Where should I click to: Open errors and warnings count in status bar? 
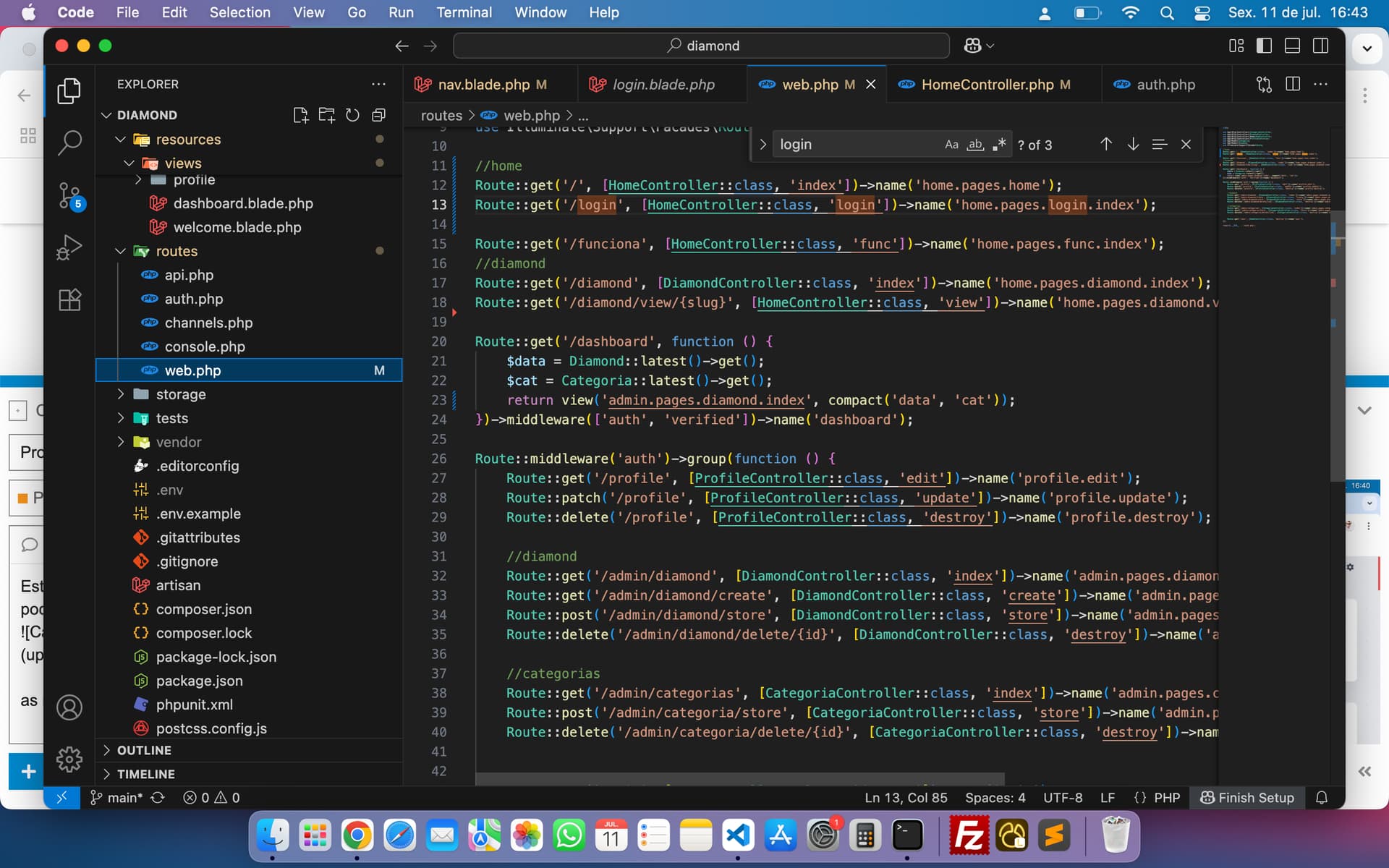coord(211,797)
